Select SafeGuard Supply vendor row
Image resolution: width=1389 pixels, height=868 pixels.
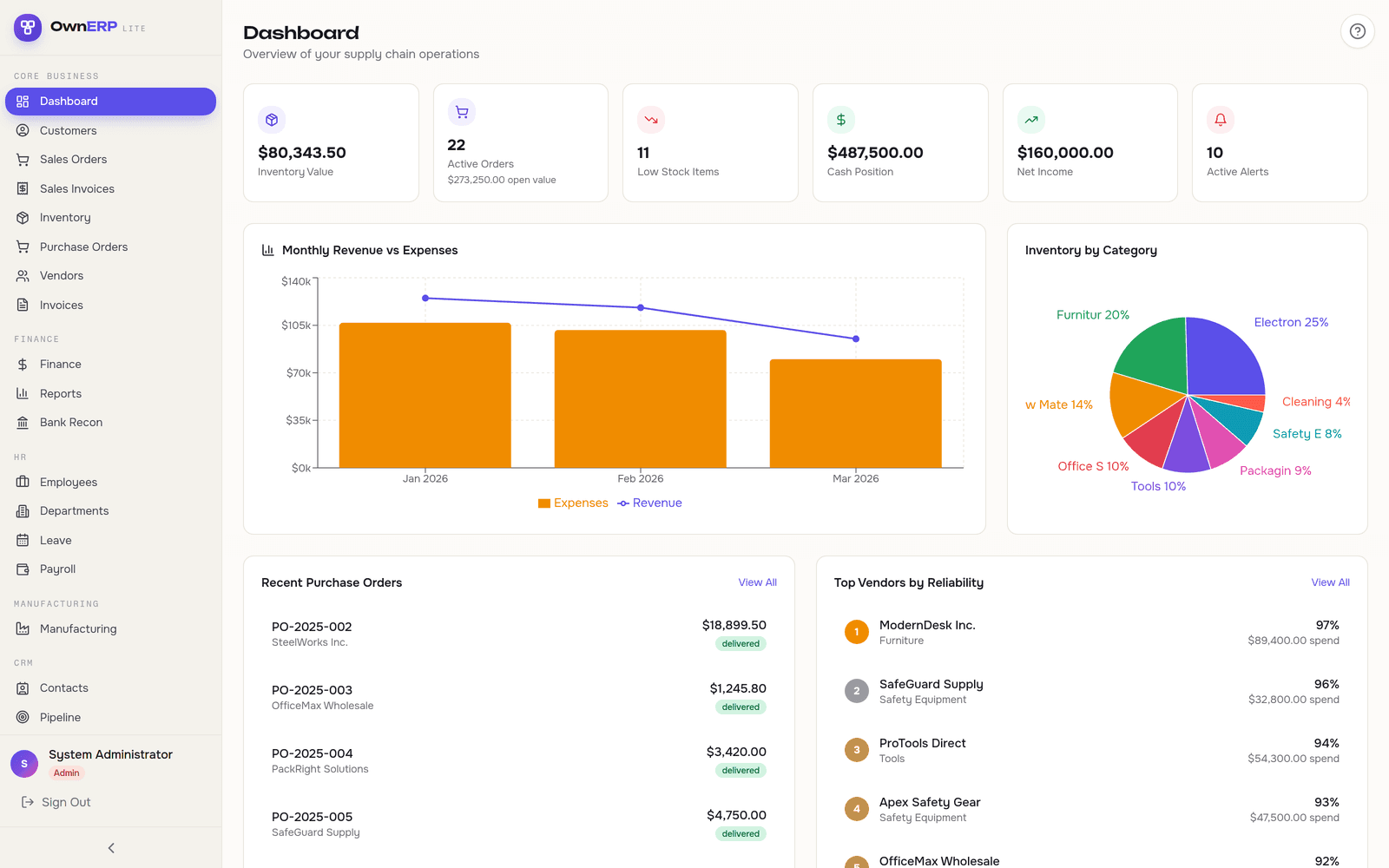pyautogui.click(x=1092, y=691)
